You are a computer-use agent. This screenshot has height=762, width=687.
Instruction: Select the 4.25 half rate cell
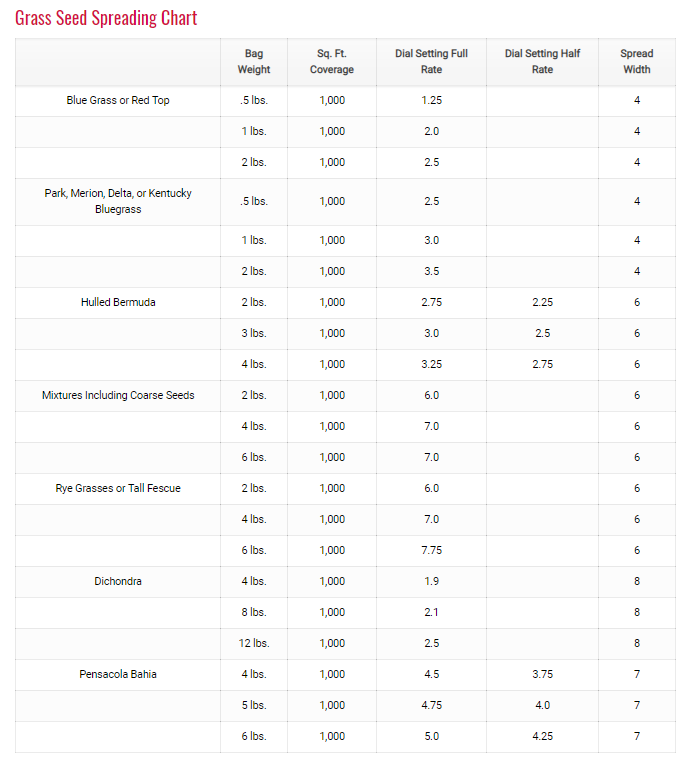click(x=542, y=737)
